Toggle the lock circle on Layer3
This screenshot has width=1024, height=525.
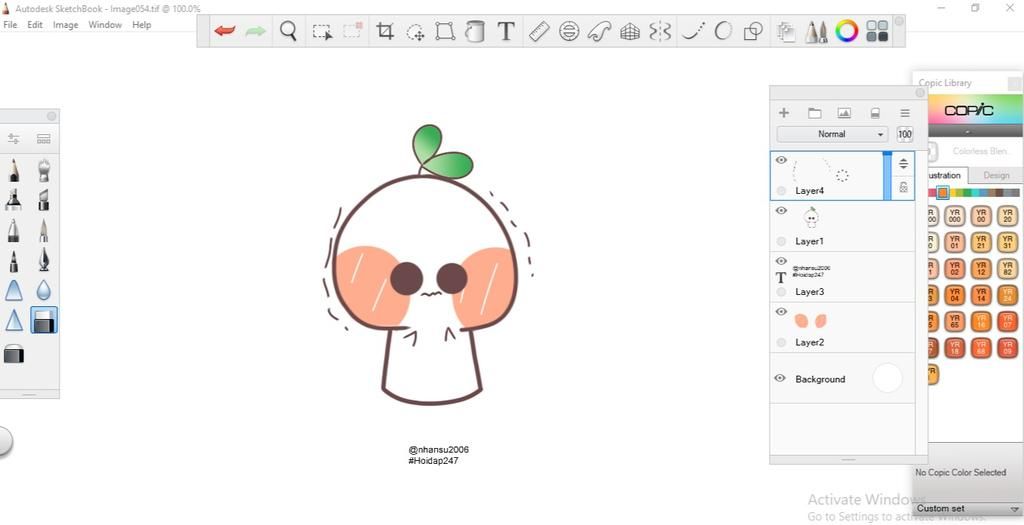pos(781,292)
